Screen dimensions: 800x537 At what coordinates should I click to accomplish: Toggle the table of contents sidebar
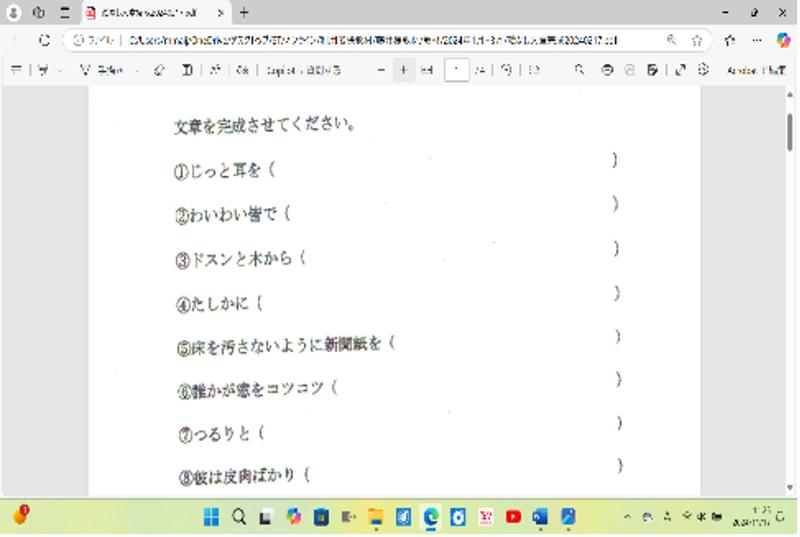[16, 70]
